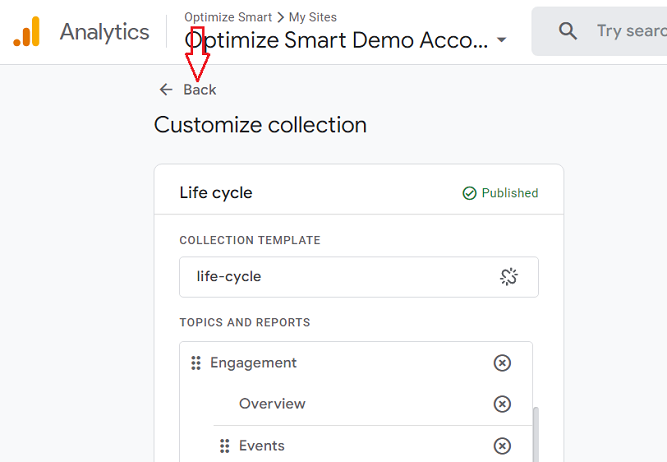Open the account selector dropdown arrow
This screenshot has width=667, height=462.
coord(502,41)
